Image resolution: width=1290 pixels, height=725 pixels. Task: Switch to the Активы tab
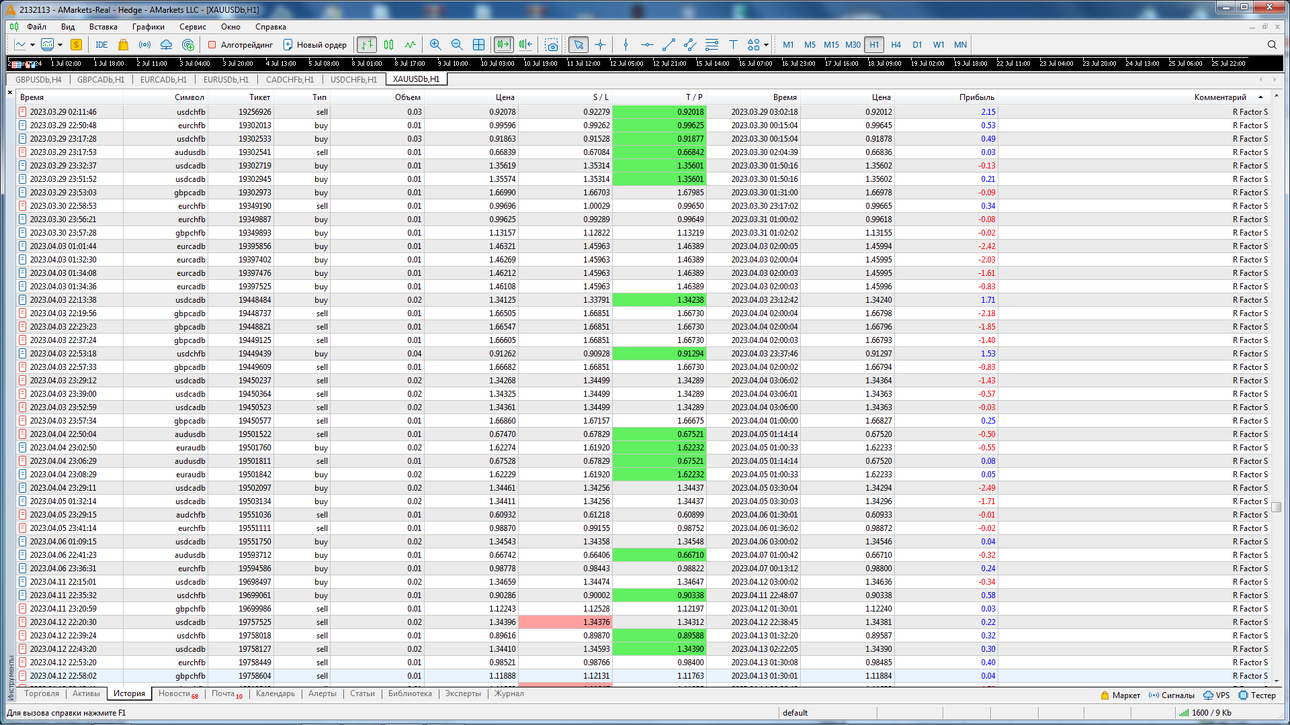[x=87, y=693]
